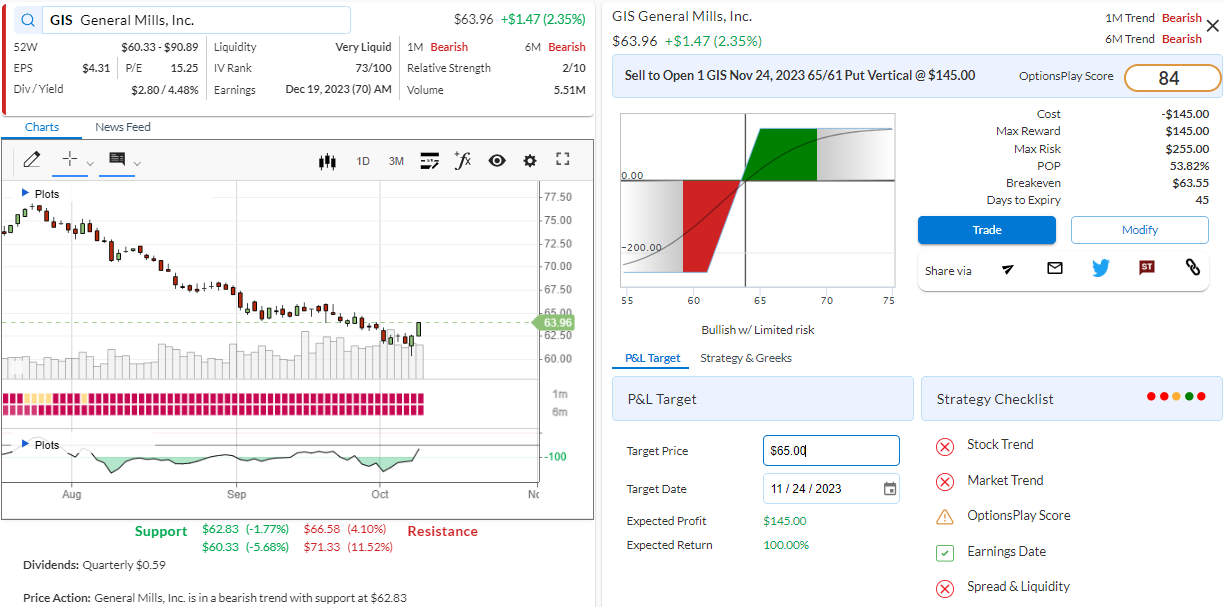Change the 3M chart range
Image resolution: width=1223 pixels, height=607 pixels.
point(396,160)
